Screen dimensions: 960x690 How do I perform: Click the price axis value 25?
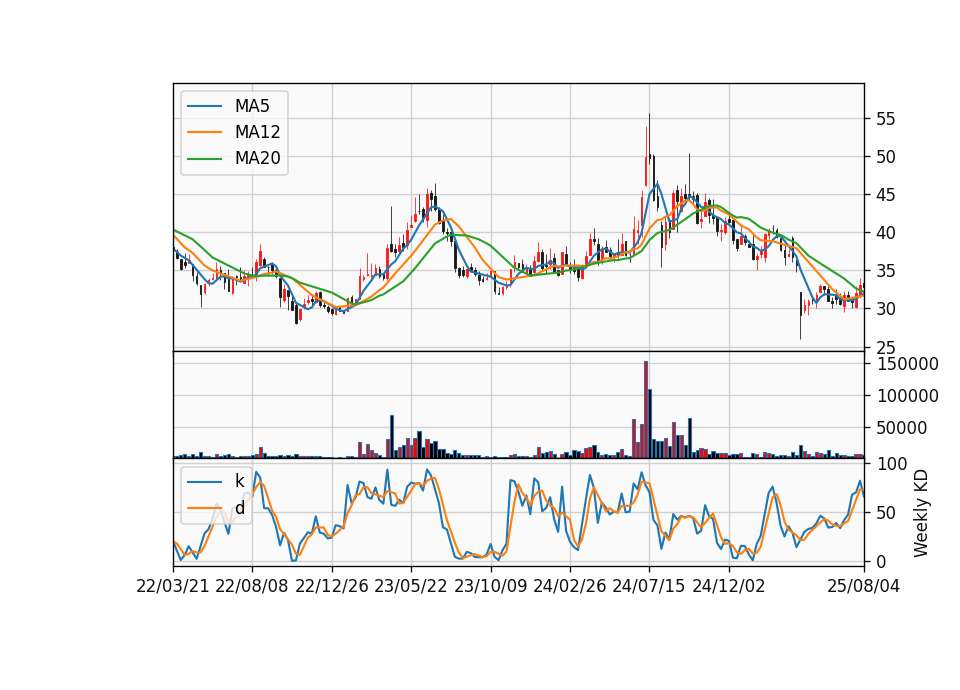(x=886, y=347)
